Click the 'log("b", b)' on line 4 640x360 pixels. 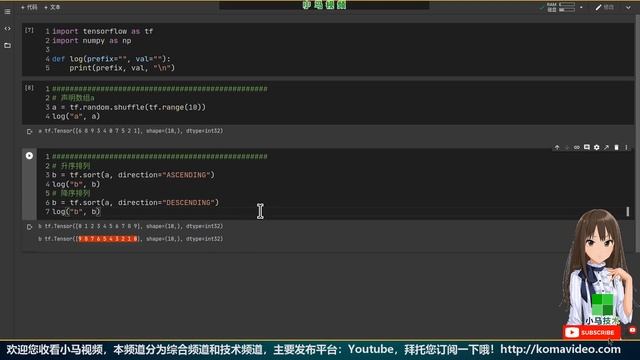click(76, 184)
